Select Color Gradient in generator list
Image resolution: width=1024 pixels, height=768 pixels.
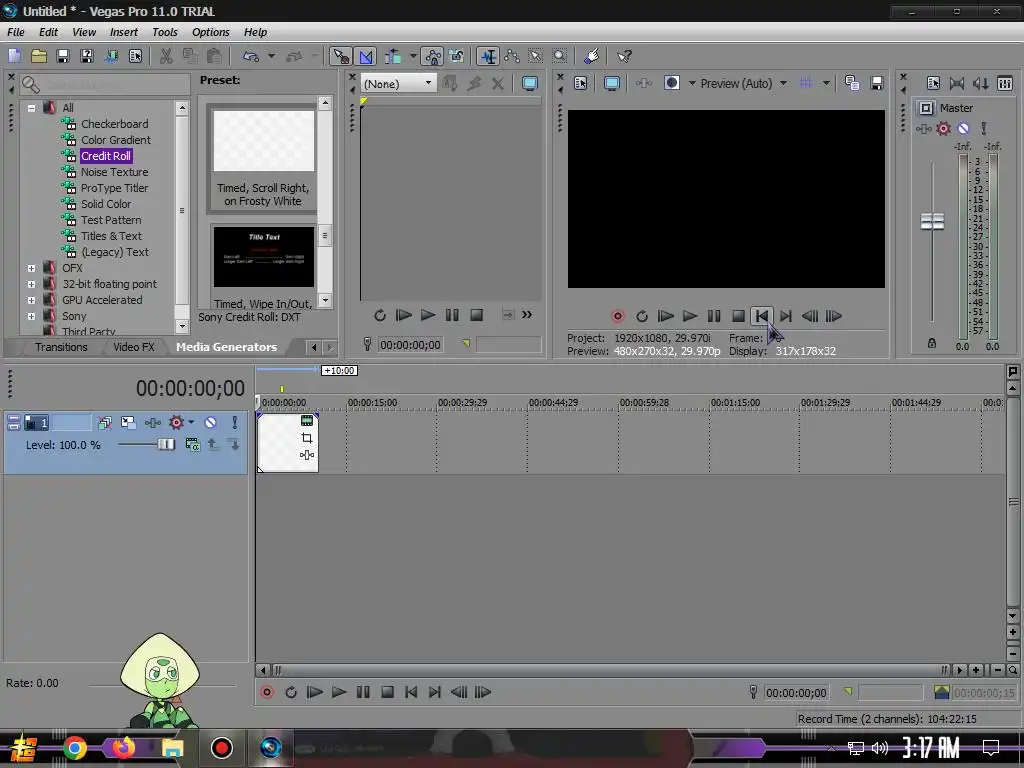[116, 140]
